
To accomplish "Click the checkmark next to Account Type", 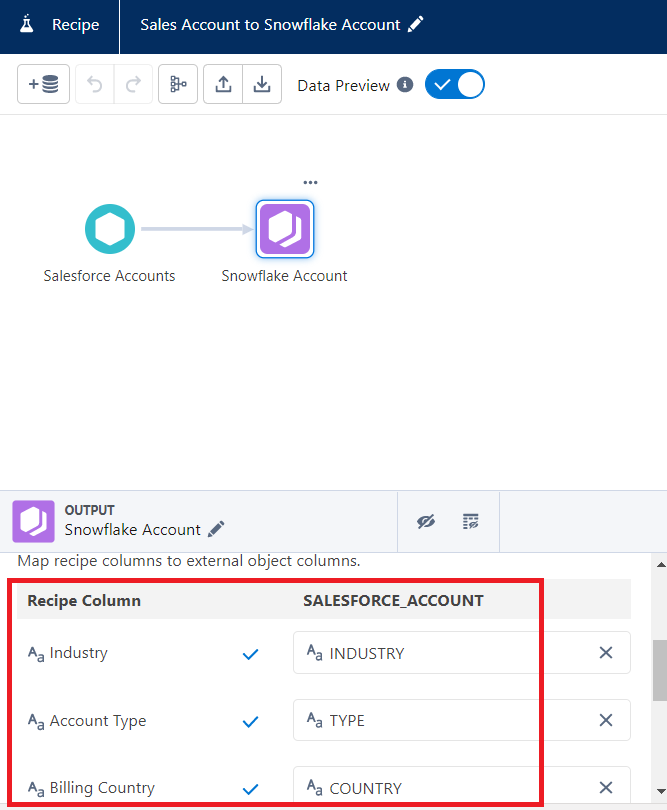I will (x=251, y=721).
